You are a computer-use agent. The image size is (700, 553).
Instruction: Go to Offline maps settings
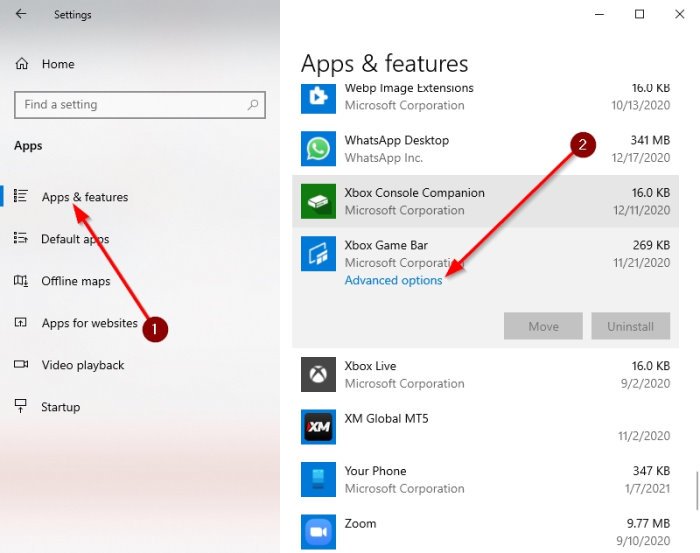point(76,281)
